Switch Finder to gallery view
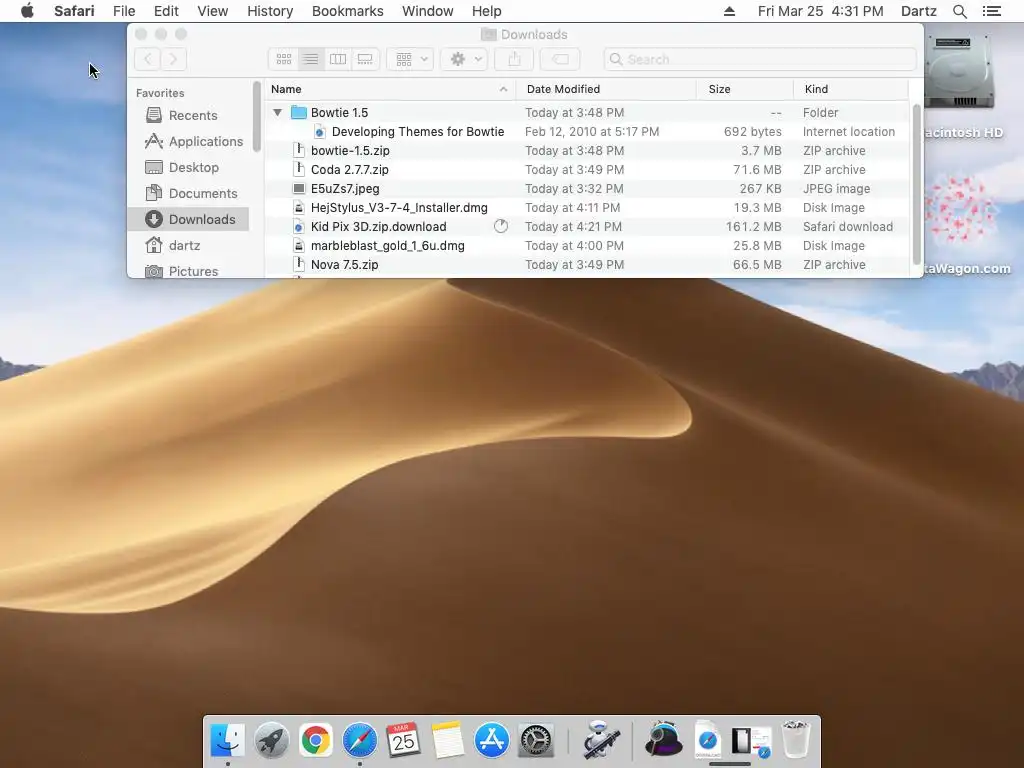The width and height of the screenshot is (1024, 768). click(365, 59)
